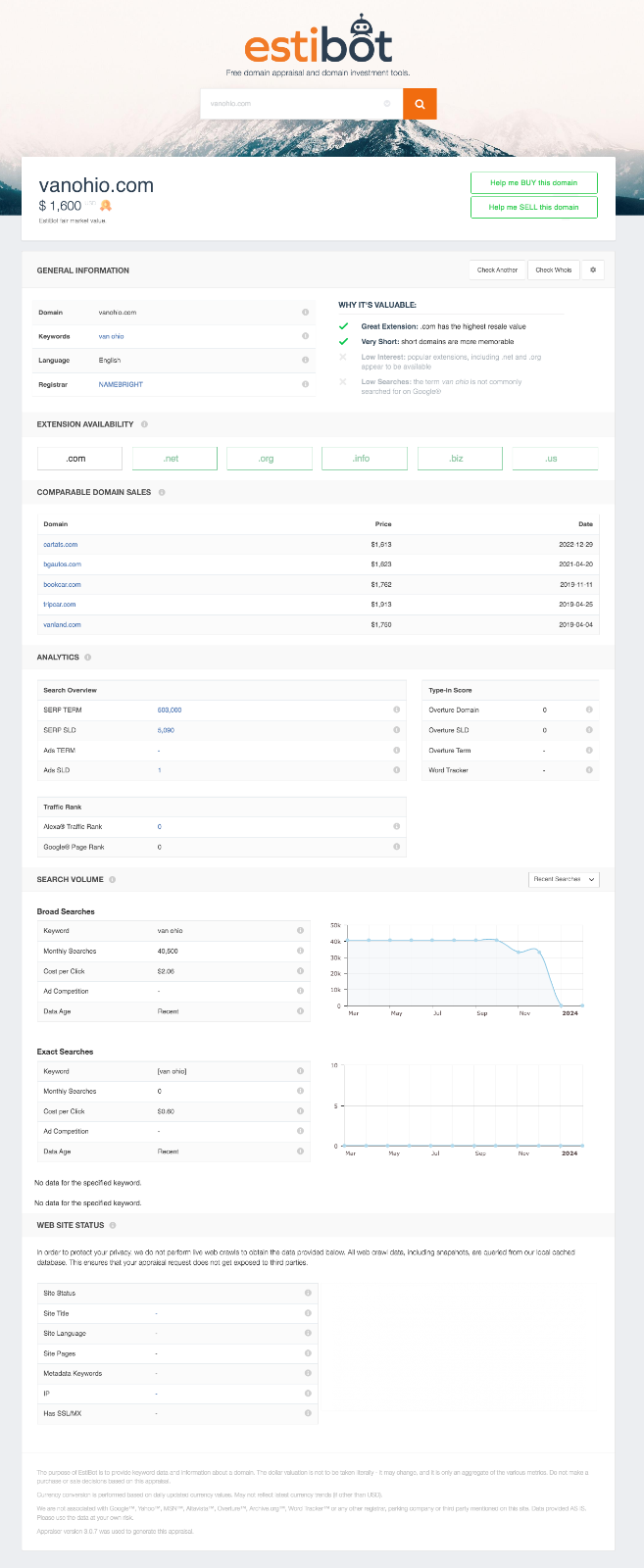
Task: Click the info icon in the SERP TERM row
Action: tap(397, 710)
